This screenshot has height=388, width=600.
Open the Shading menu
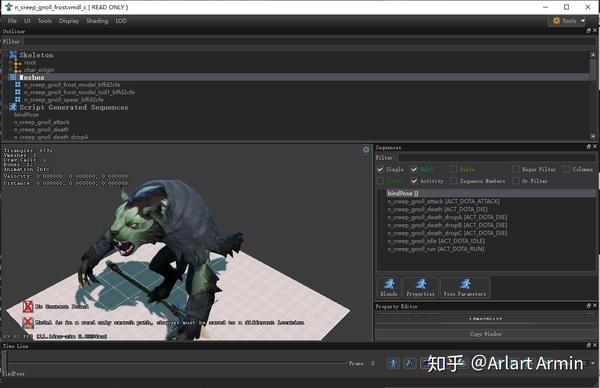point(97,21)
